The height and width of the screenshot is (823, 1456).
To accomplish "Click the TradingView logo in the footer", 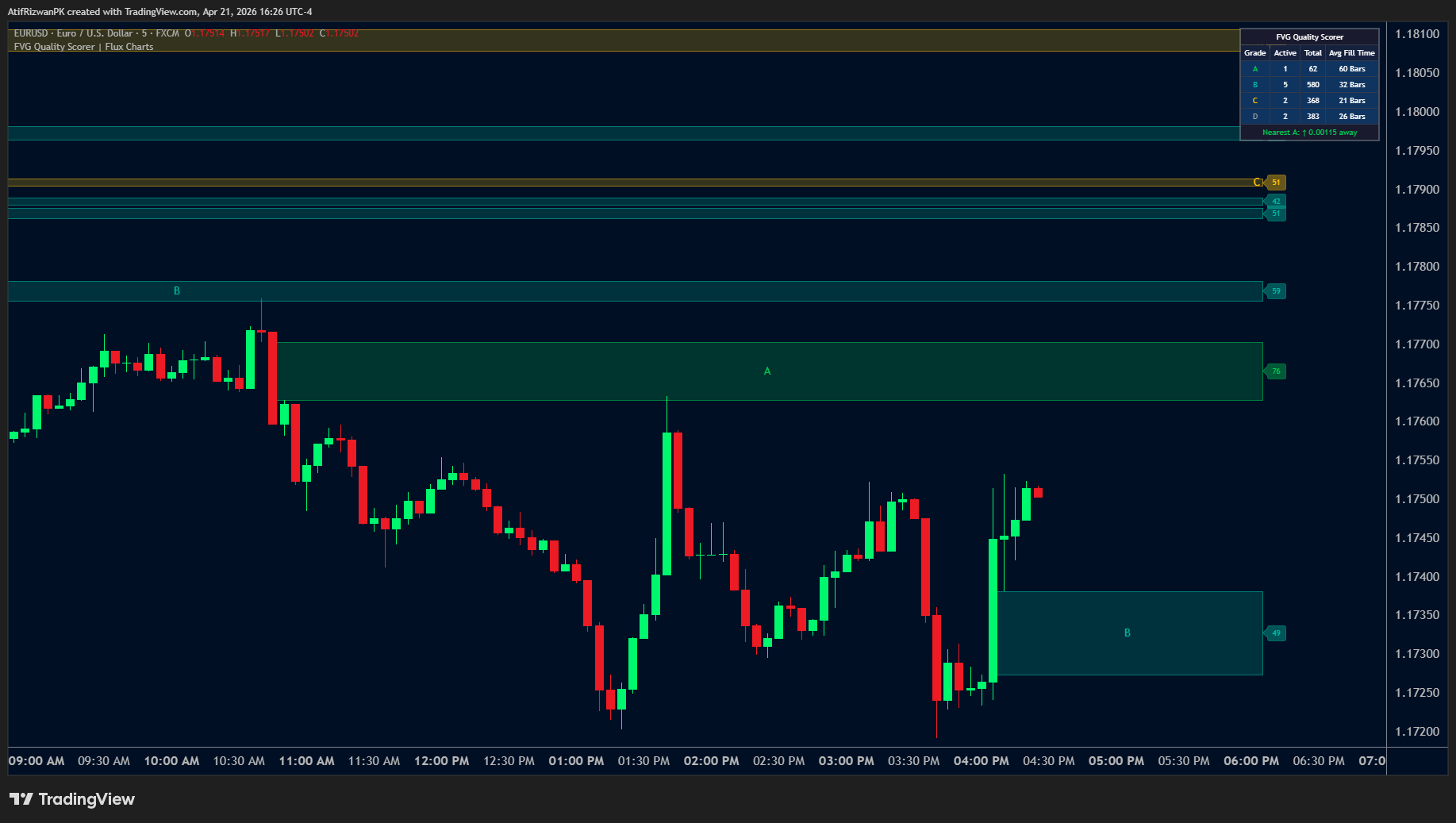I will [72, 799].
